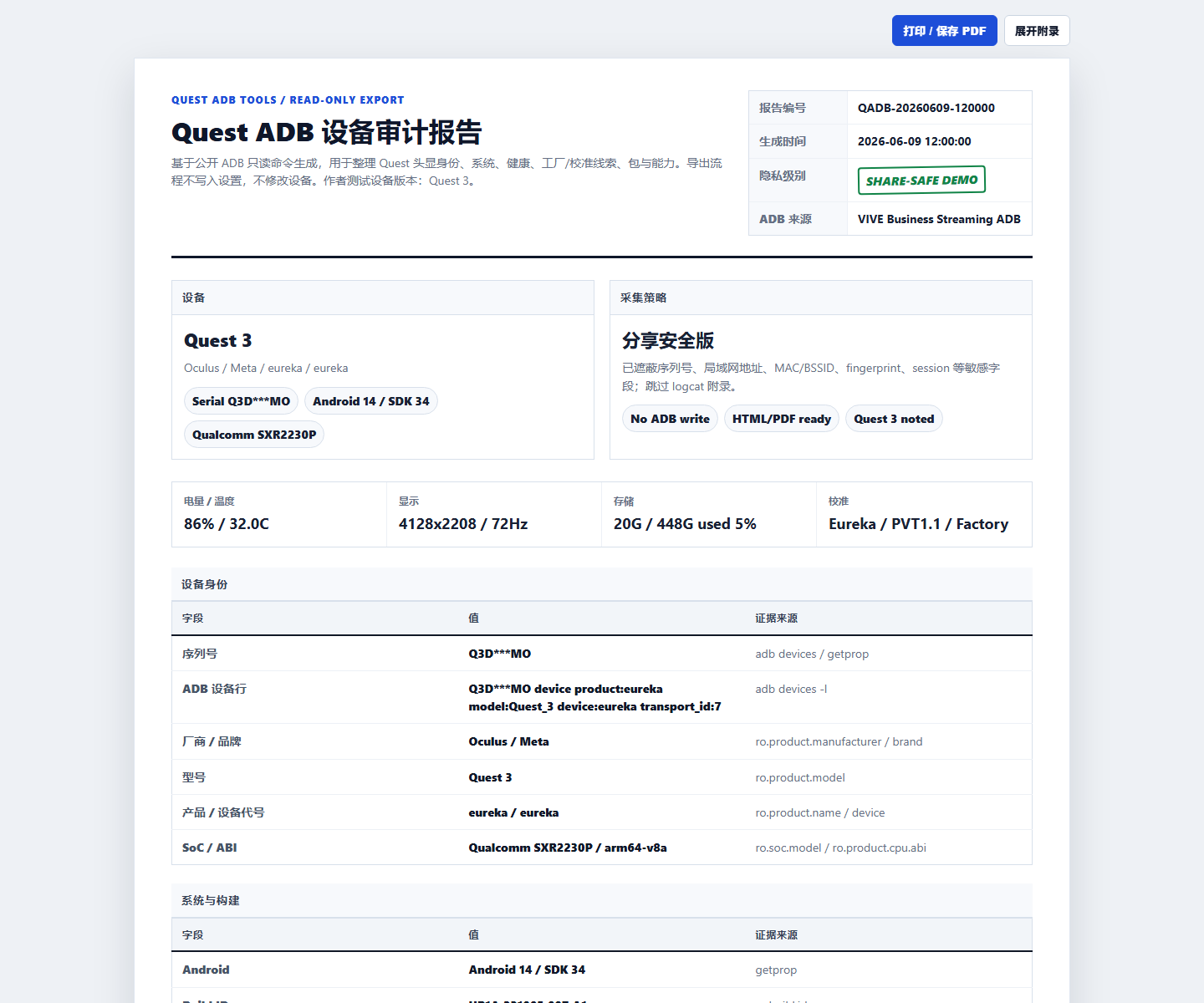Select generation time 2026-06-09 12:00:00
Screen dimensions: 1204x1003
point(915,141)
